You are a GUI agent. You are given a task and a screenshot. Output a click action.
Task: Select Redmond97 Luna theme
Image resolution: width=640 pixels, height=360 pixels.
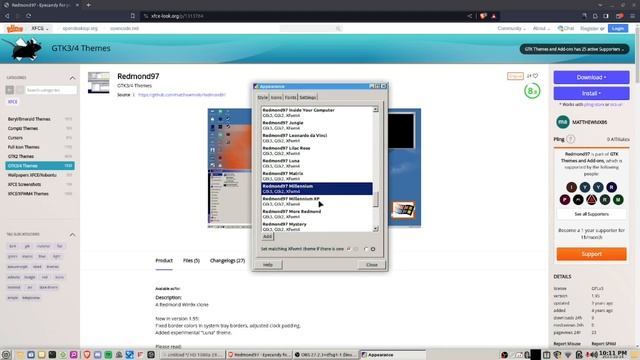(x=317, y=163)
